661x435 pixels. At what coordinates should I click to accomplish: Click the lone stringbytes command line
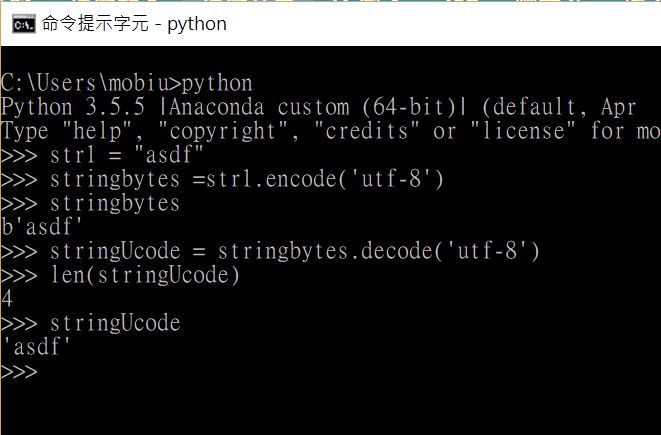tap(91, 203)
